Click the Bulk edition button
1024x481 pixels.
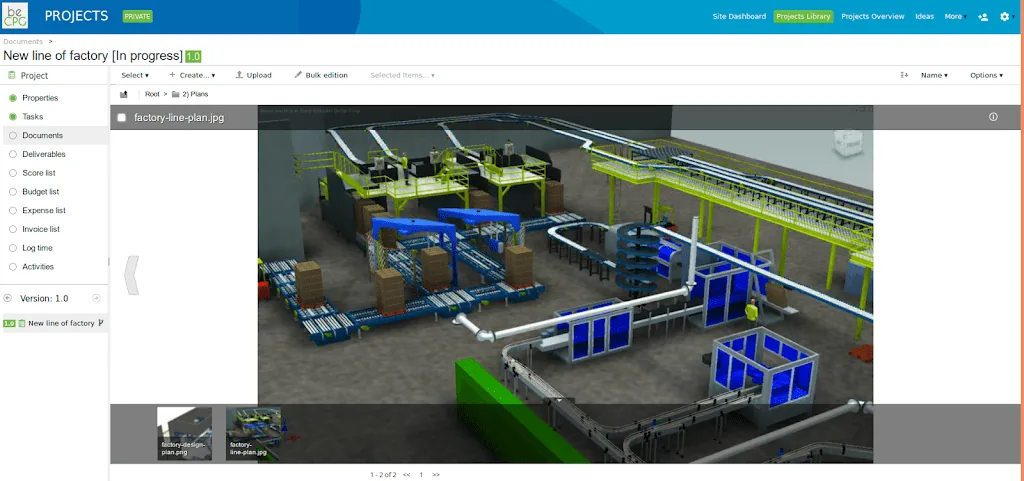(321, 75)
